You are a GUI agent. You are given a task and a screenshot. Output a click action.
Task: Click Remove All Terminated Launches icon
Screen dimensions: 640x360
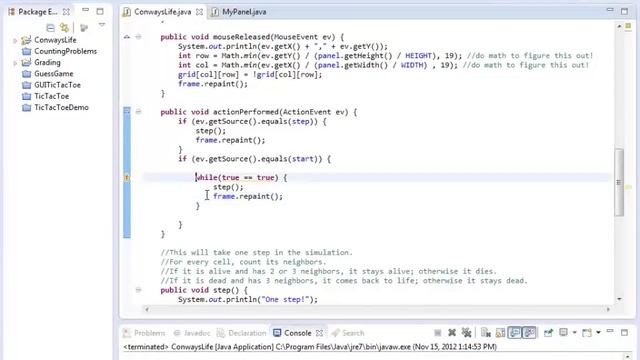click(466, 333)
